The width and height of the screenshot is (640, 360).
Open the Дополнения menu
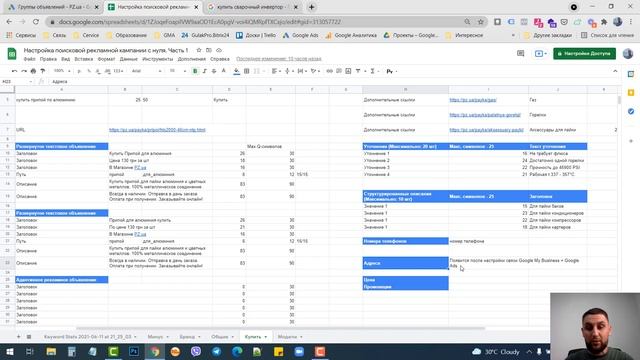tap(191, 59)
